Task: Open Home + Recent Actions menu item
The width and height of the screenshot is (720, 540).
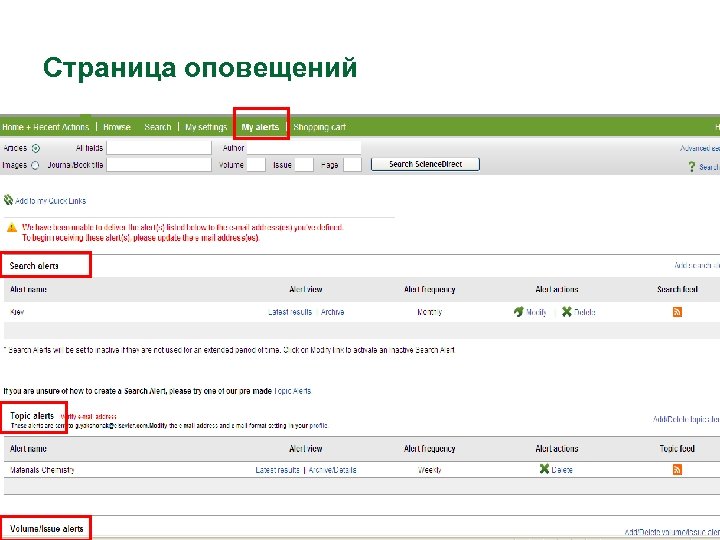Action: pyautogui.click(x=45, y=127)
